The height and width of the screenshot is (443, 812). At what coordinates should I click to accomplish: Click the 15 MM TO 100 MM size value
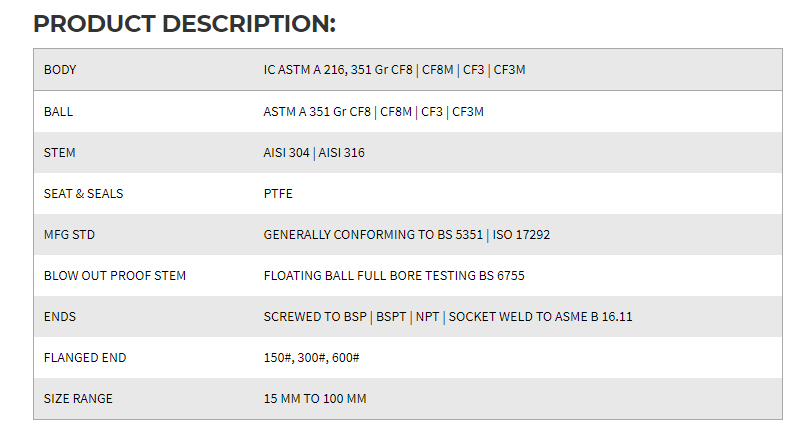click(315, 399)
